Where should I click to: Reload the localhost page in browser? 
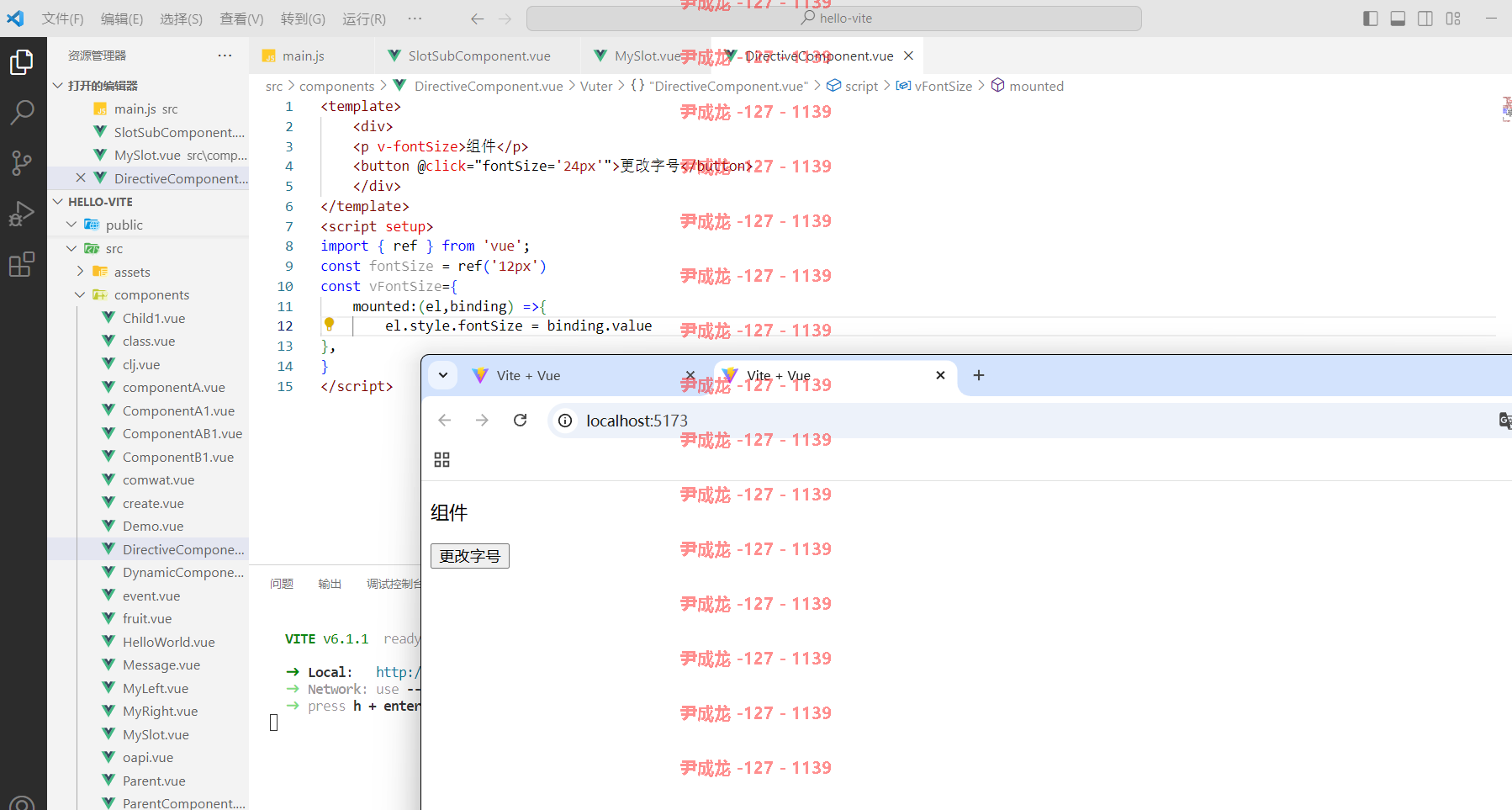521,420
